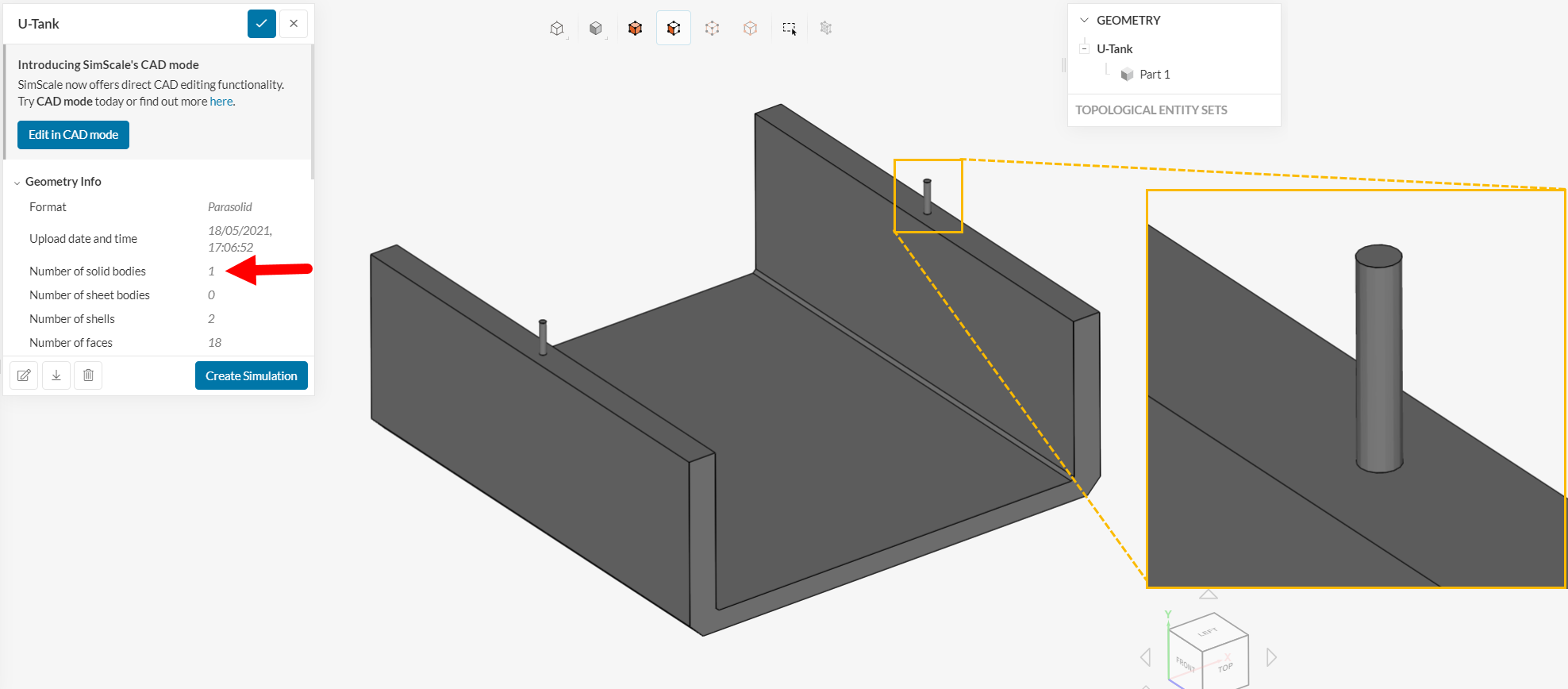Click the 'Introducing SimScale's CAD mode' heading
Image resolution: width=1568 pixels, height=689 pixels.
108,65
